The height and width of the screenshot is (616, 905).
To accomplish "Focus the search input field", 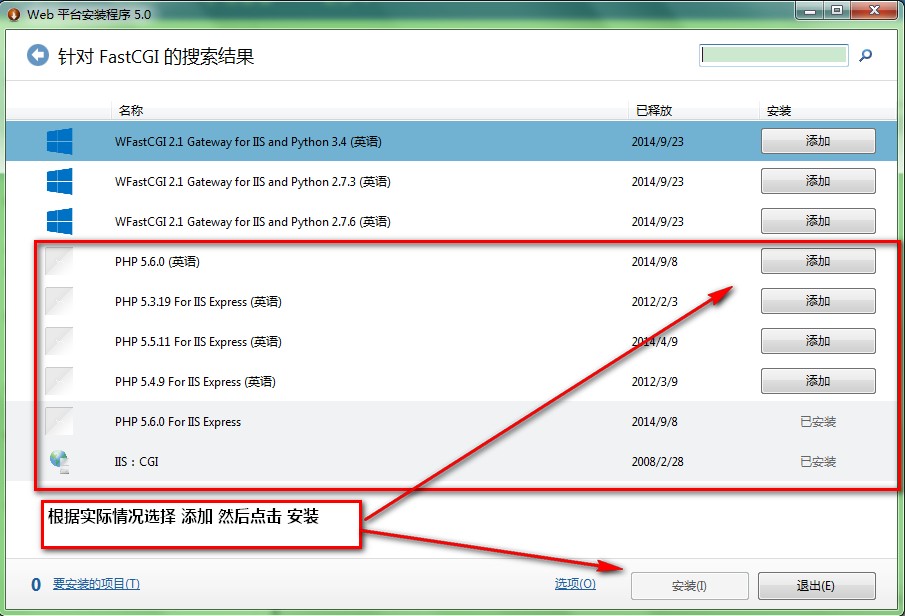I will 774,55.
